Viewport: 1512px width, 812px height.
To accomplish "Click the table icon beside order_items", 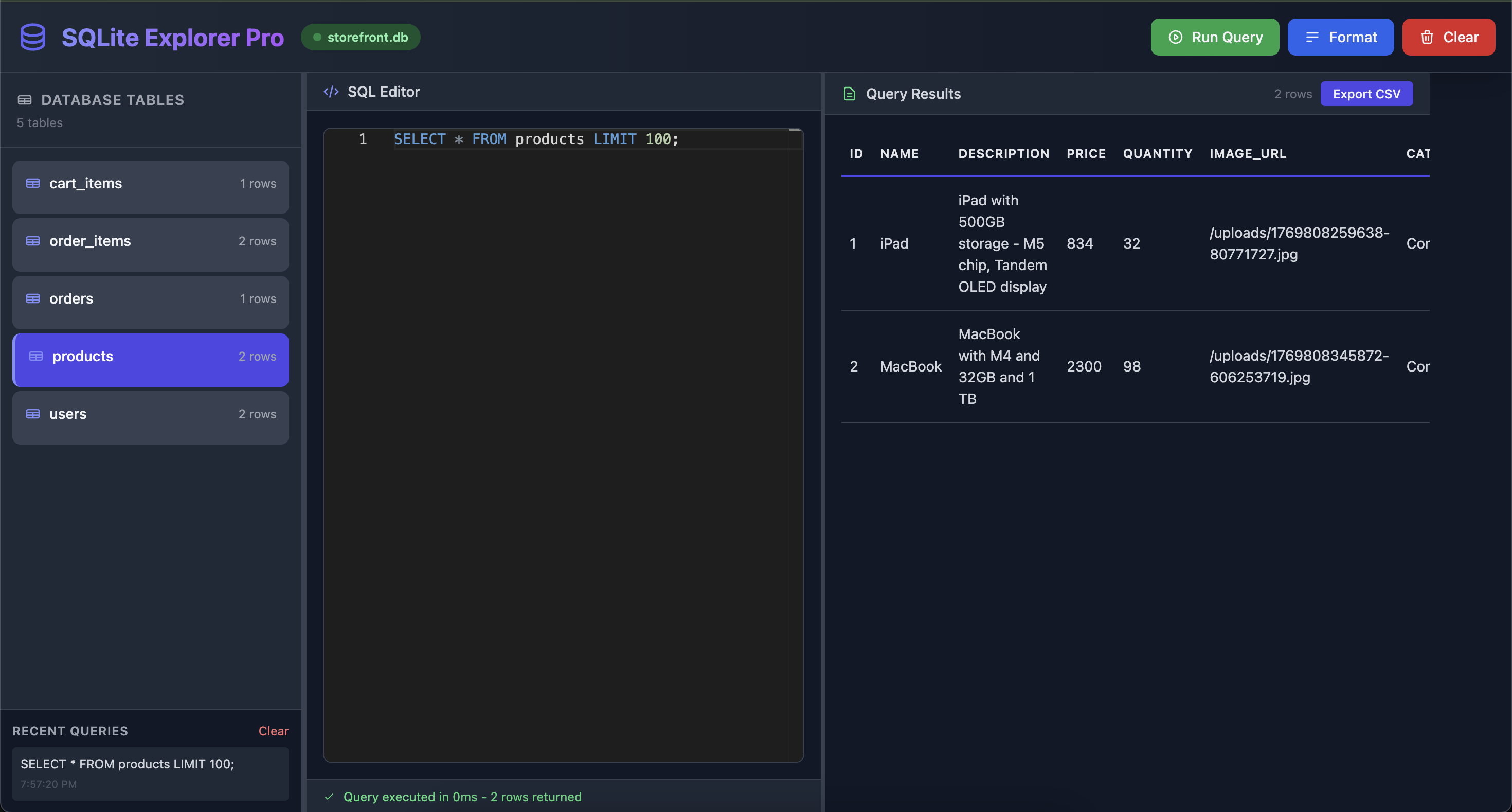I will click(33, 241).
